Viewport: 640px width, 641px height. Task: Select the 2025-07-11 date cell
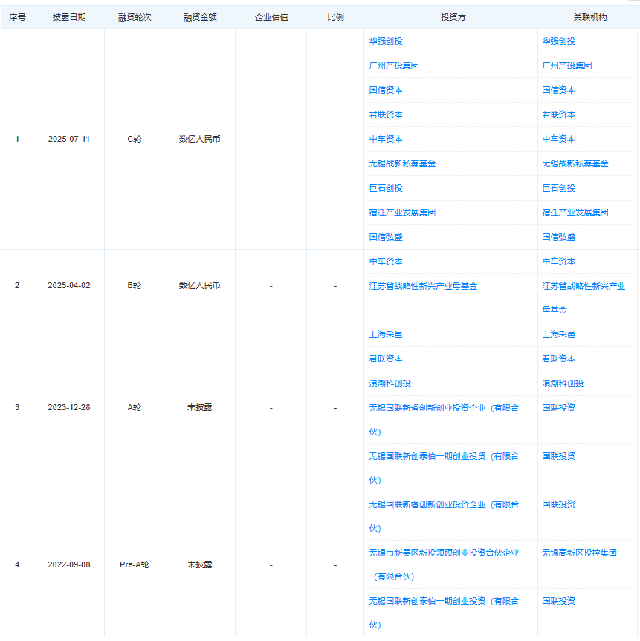(x=69, y=139)
